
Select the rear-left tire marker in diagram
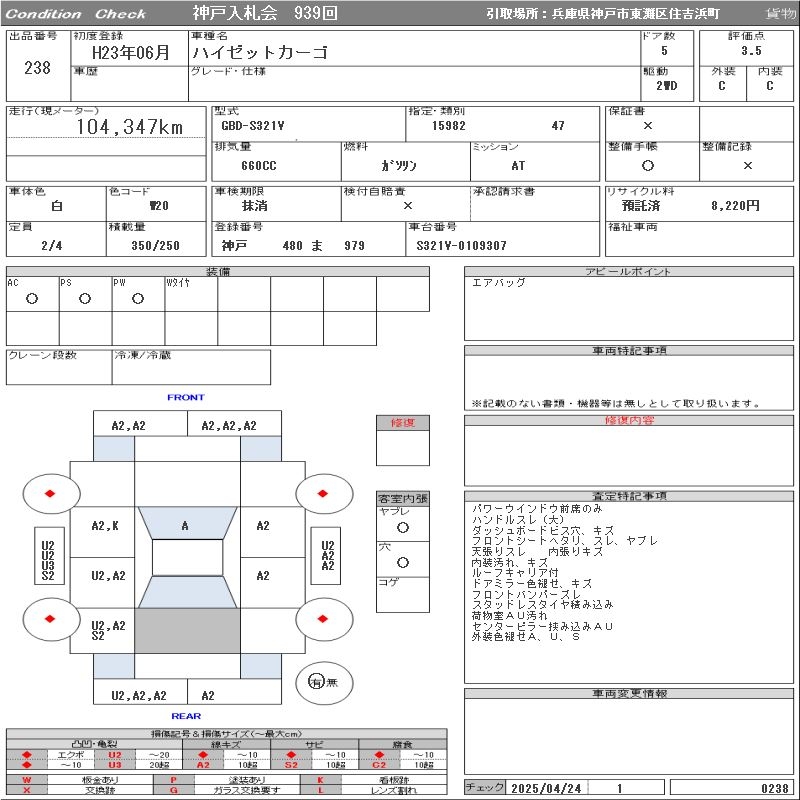[50, 618]
